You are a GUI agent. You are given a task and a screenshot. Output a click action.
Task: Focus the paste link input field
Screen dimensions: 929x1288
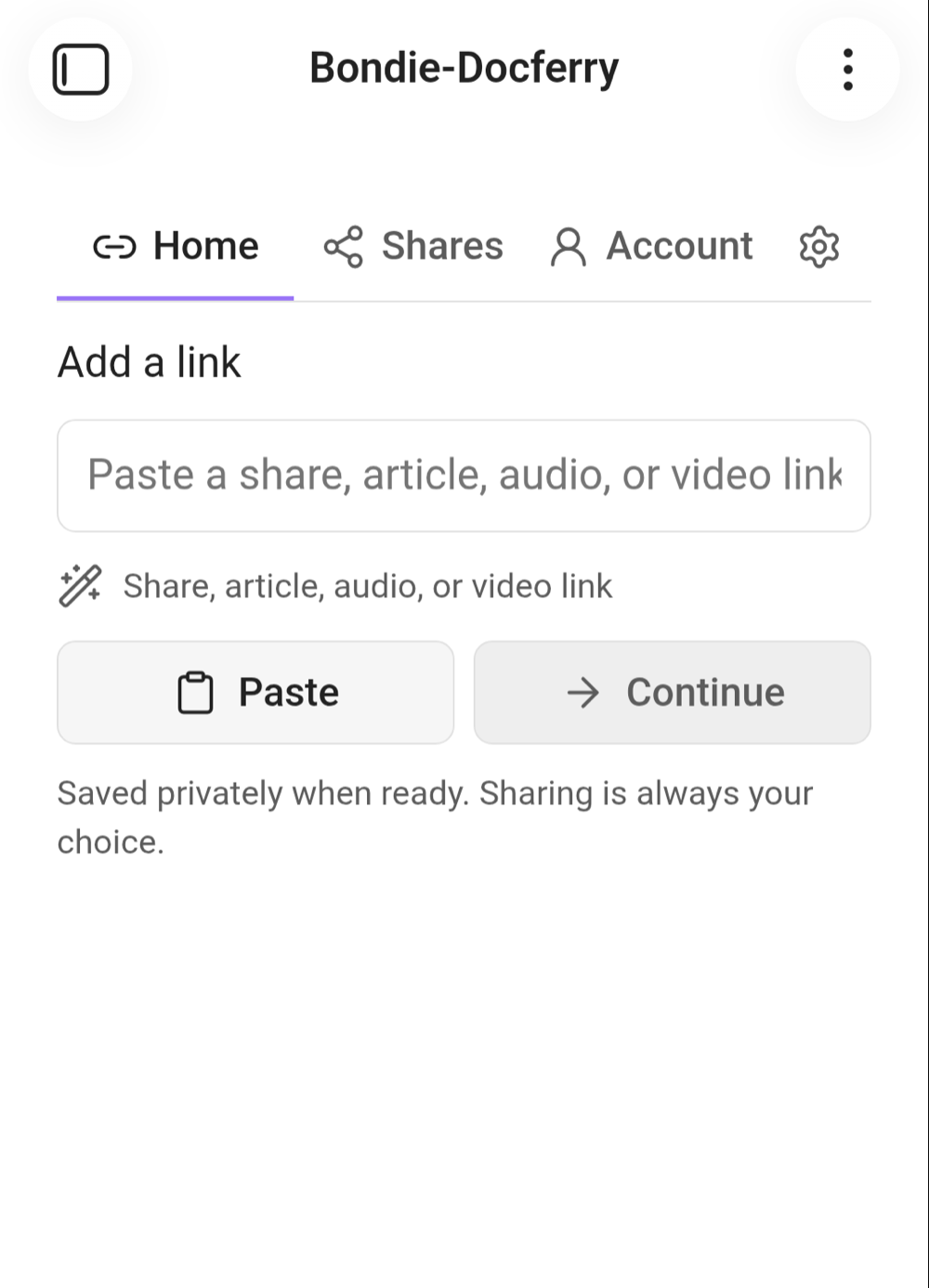(x=464, y=475)
